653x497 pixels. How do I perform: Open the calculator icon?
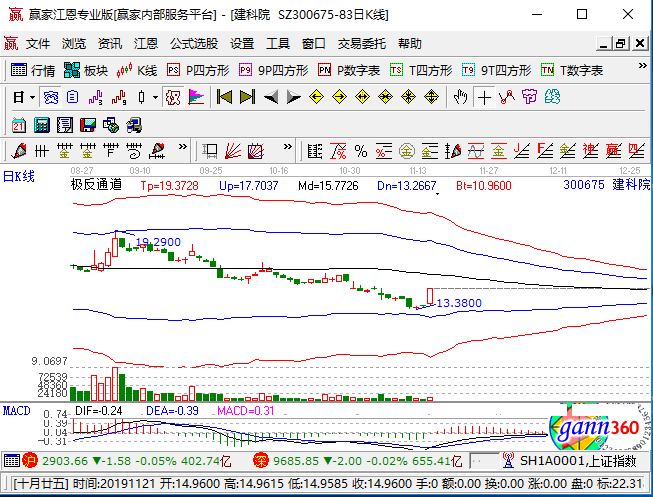pos(42,125)
